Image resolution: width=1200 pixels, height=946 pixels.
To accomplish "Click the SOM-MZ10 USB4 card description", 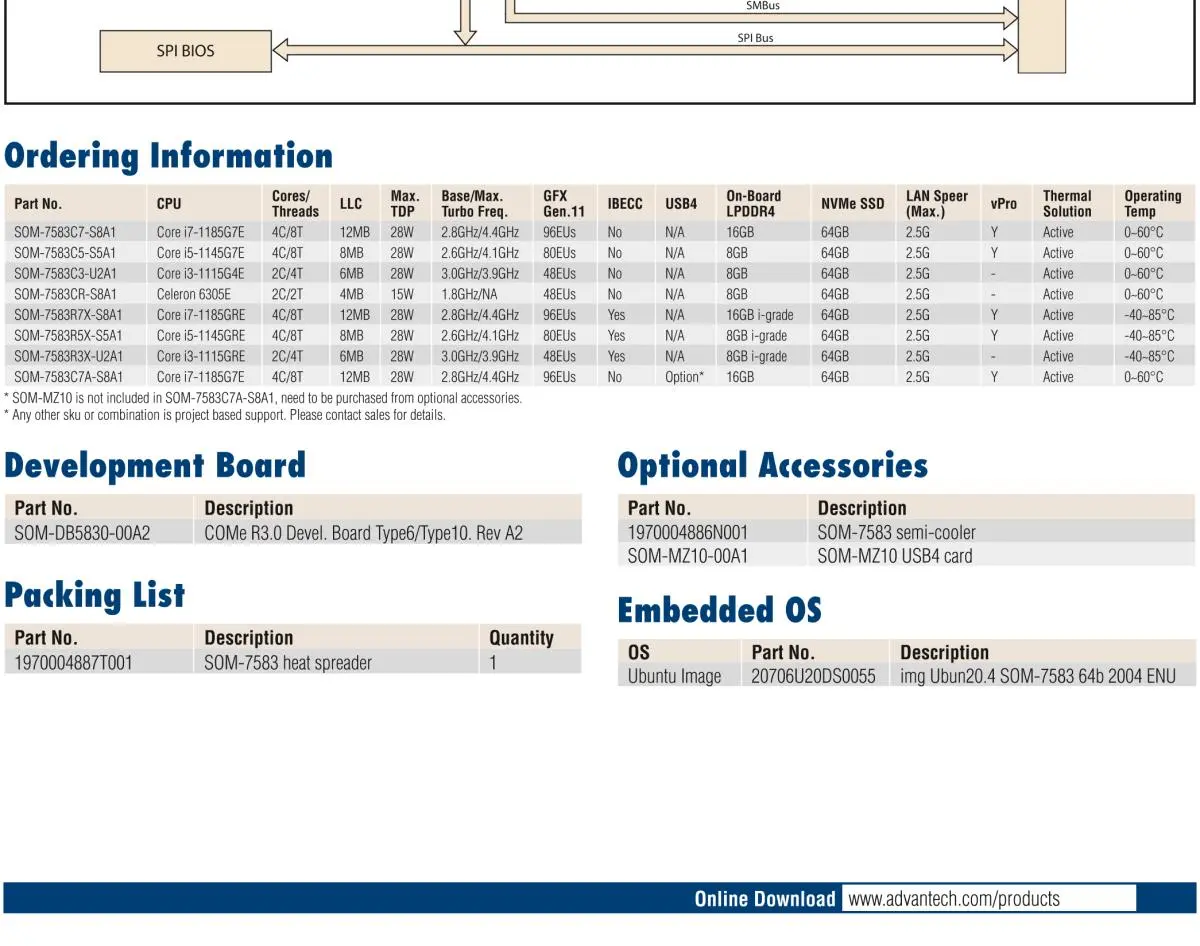I will [x=895, y=556].
